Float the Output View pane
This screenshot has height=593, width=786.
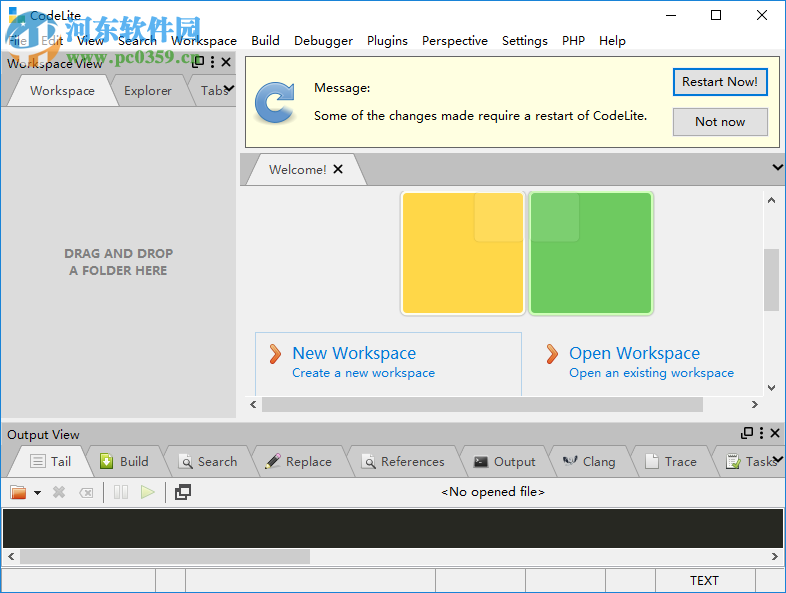(747, 433)
